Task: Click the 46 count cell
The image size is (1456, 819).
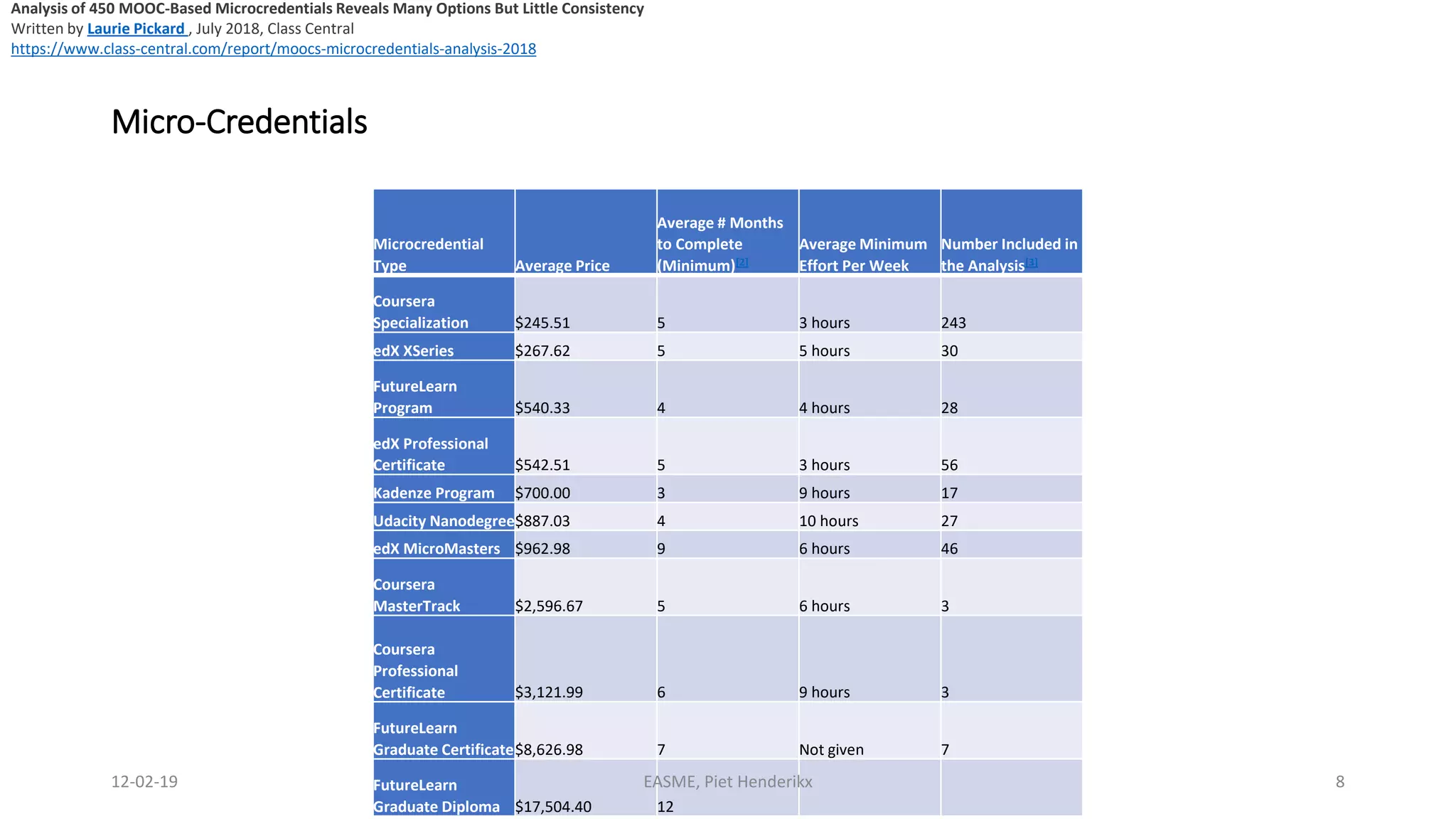Action: 1012,545
